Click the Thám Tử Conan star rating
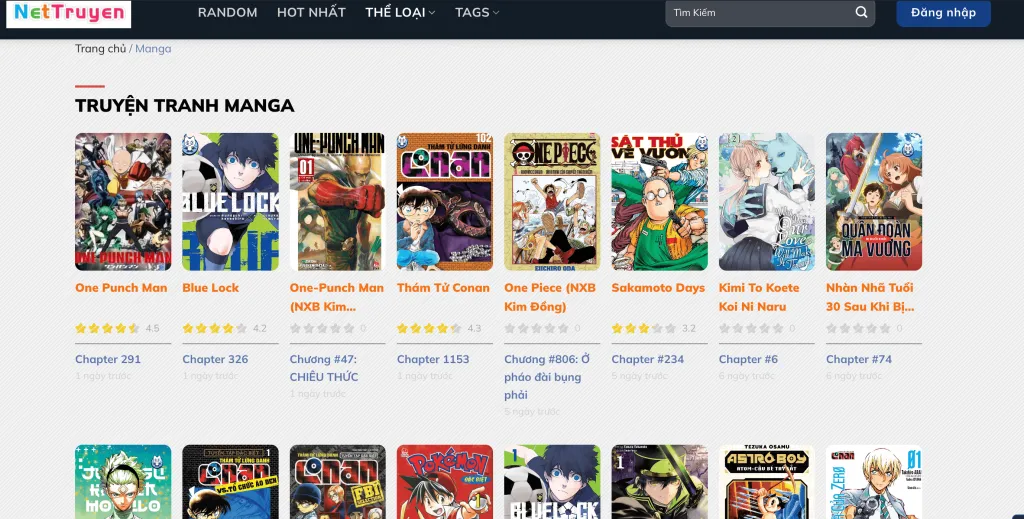This screenshot has width=1024, height=519. pos(429,328)
